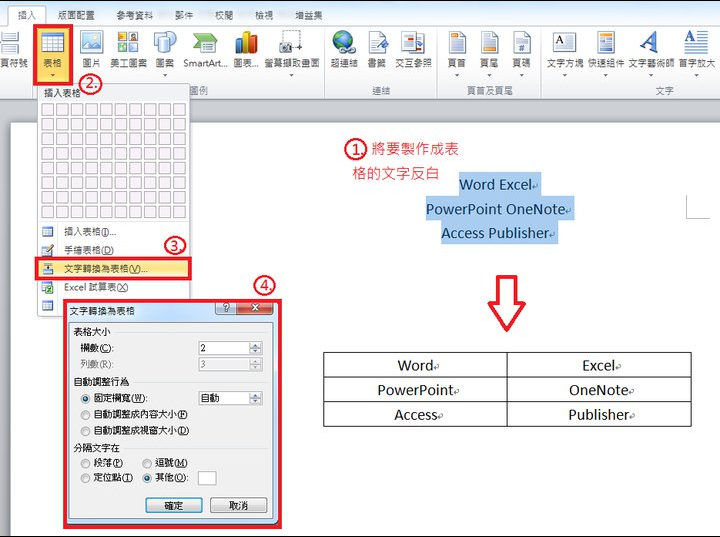The image size is (720, 537).
Task: Choose 定位點 as text separator
Action: (x=85, y=478)
